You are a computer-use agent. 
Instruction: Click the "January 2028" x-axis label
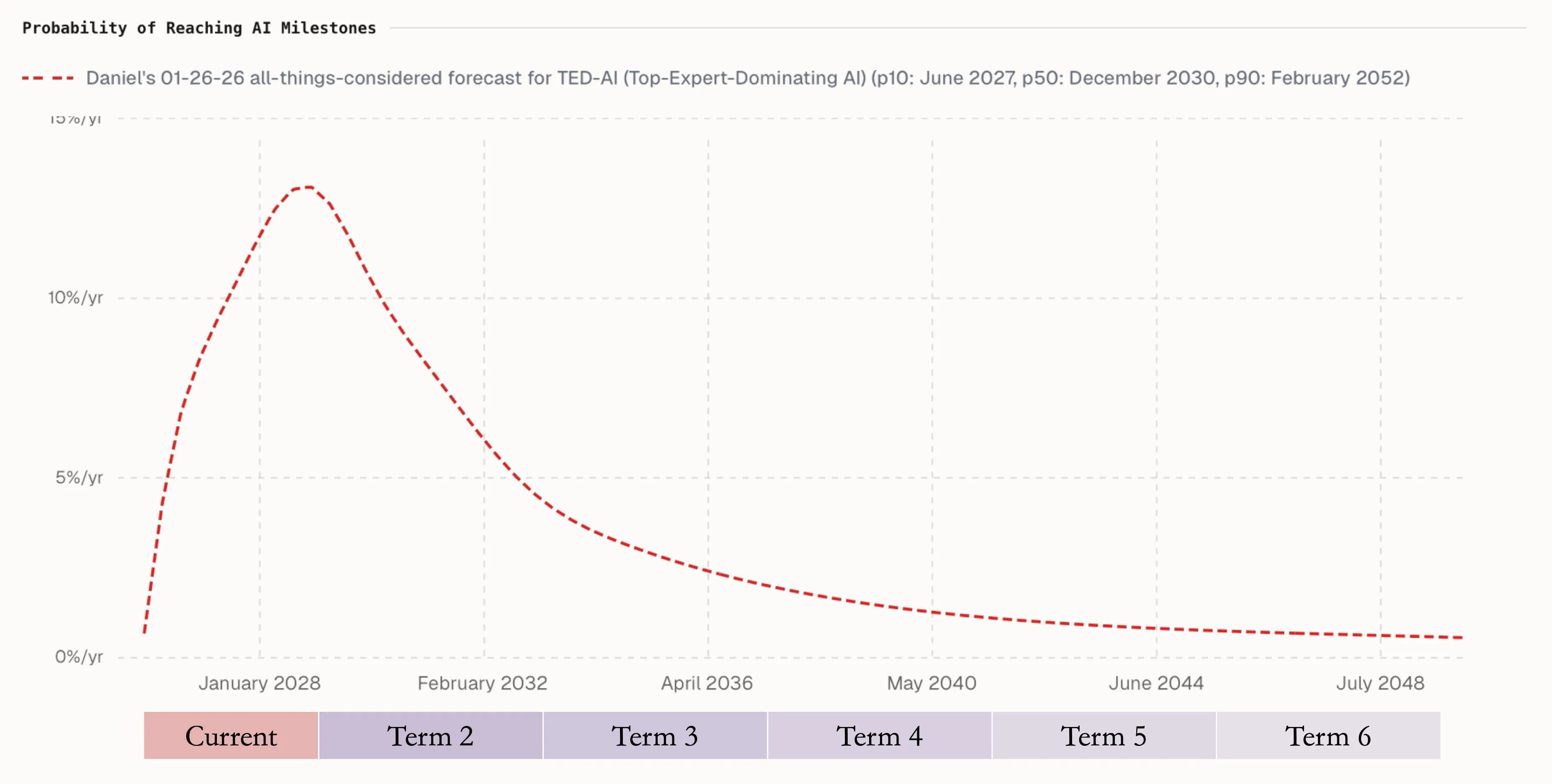(x=260, y=683)
